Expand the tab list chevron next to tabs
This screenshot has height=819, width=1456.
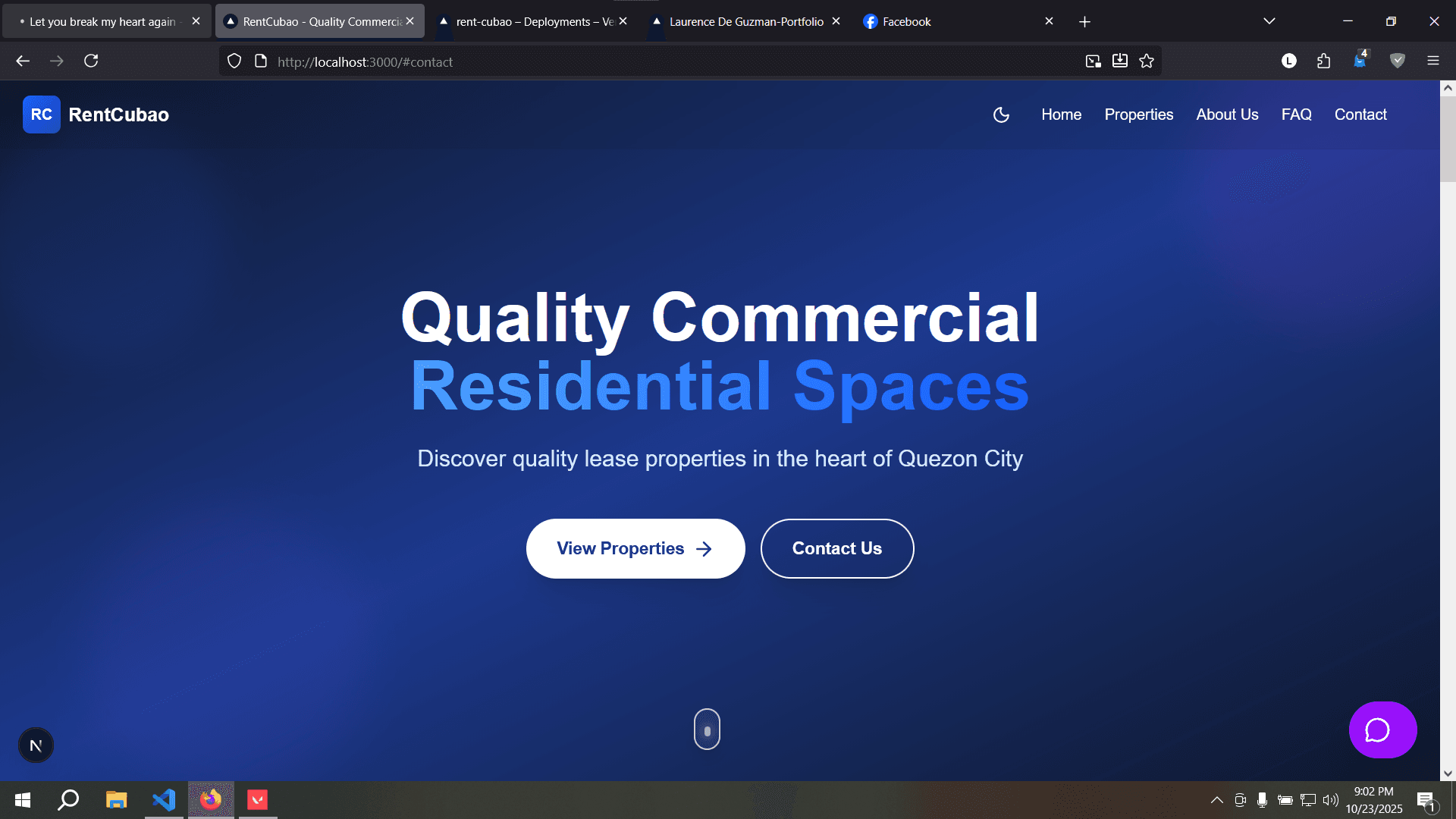[x=1269, y=20]
